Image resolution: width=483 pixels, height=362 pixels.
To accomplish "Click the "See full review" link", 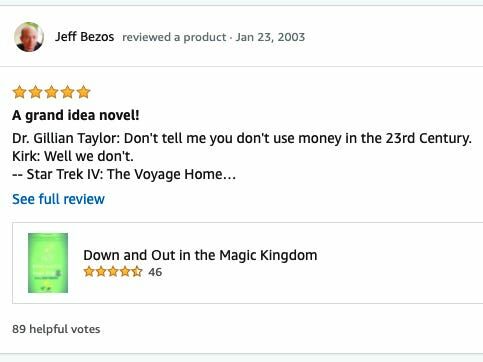I will [x=58, y=199].
